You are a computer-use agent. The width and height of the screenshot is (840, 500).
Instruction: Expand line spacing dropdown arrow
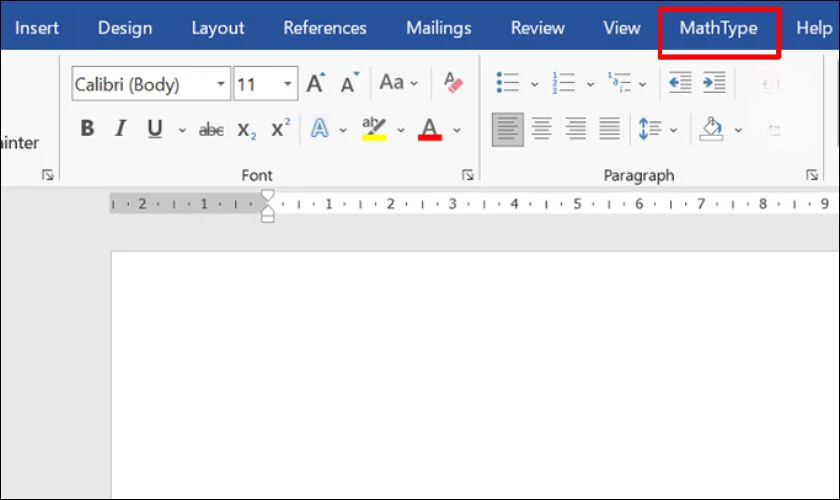click(x=673, y=130)
